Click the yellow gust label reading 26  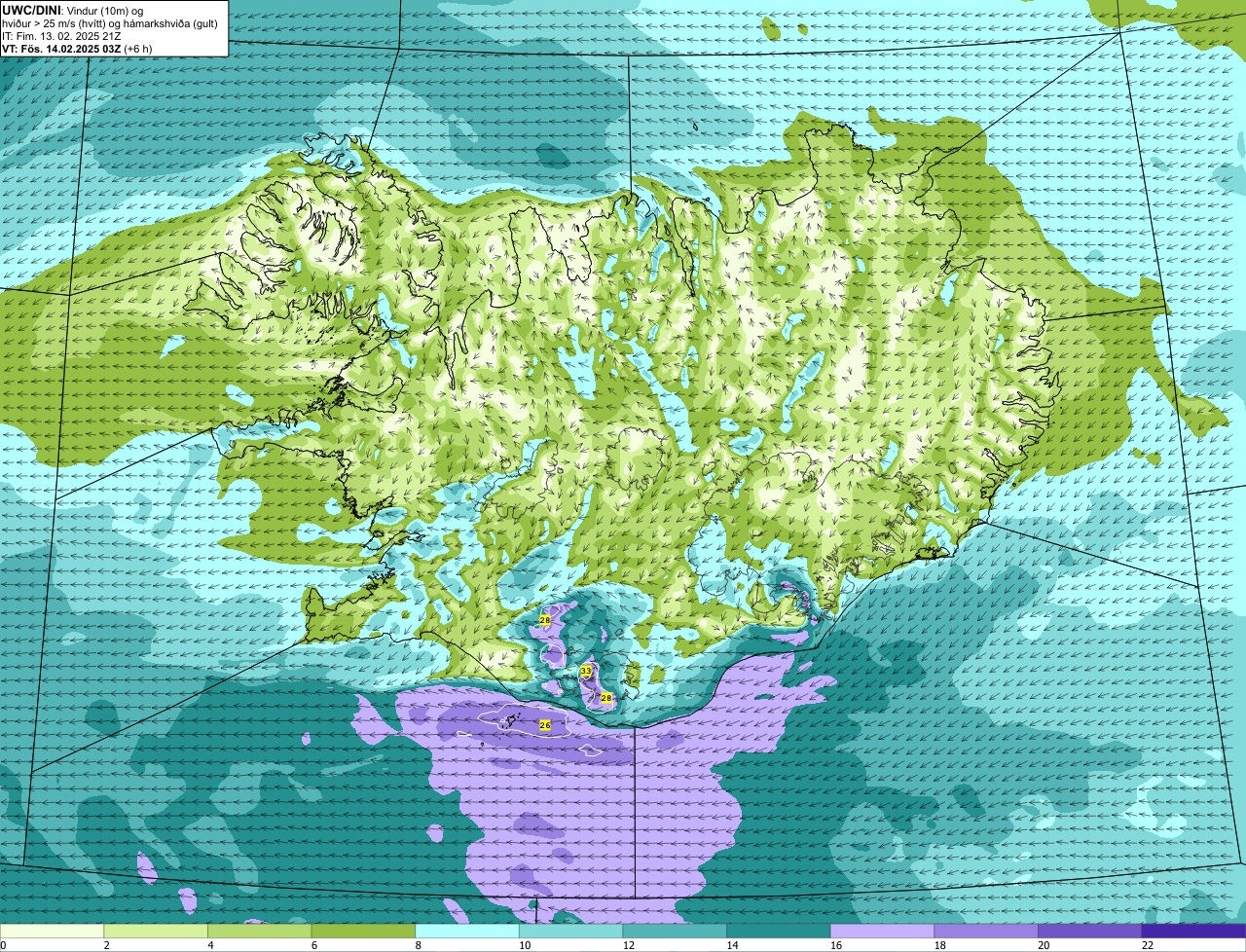(x=545, y=725)
